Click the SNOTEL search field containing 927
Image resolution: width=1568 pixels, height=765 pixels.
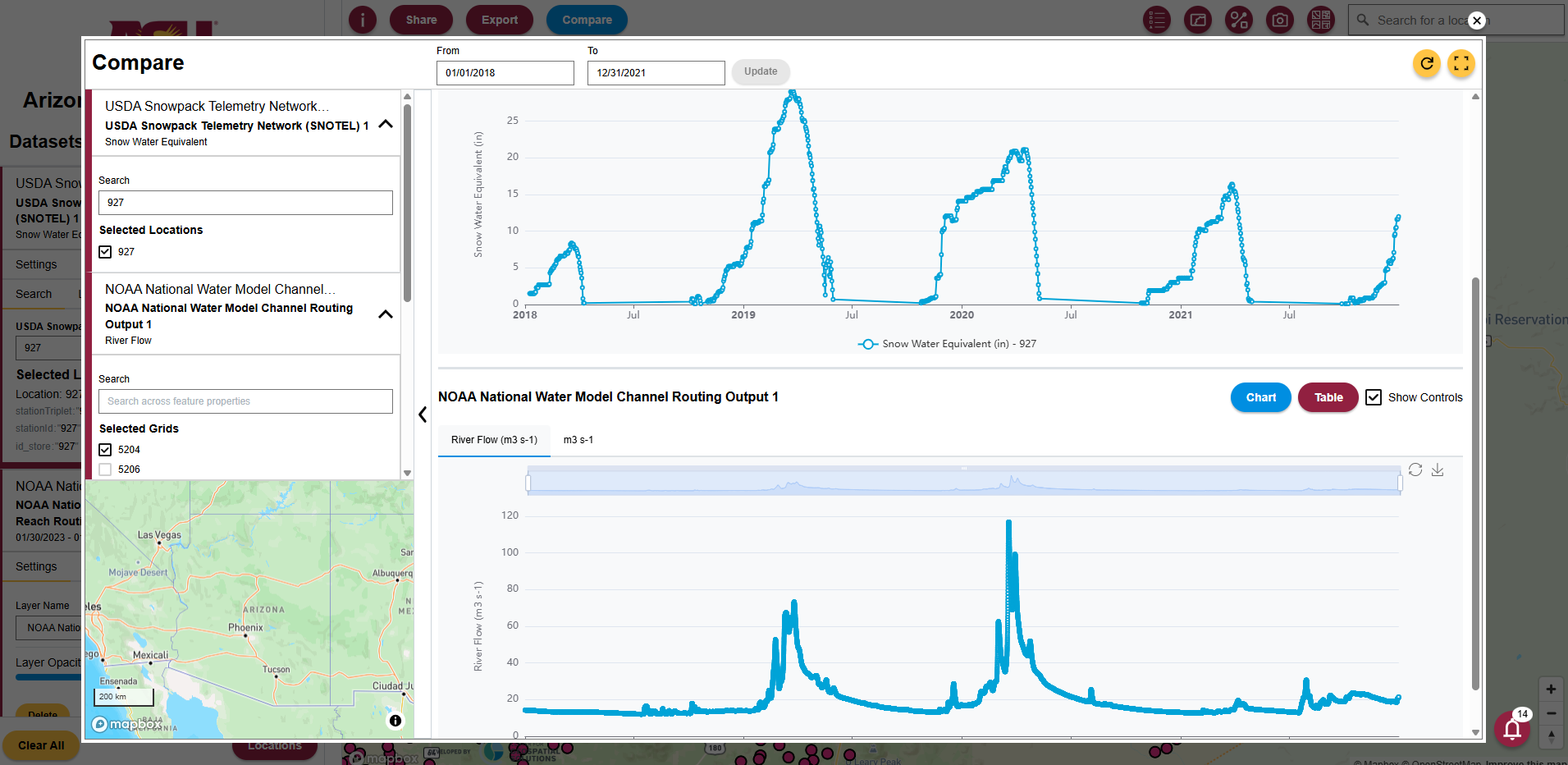tap(245, 203)
